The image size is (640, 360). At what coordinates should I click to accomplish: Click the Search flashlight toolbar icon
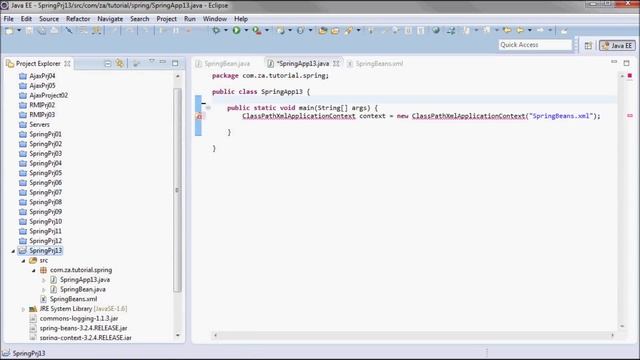348,30
